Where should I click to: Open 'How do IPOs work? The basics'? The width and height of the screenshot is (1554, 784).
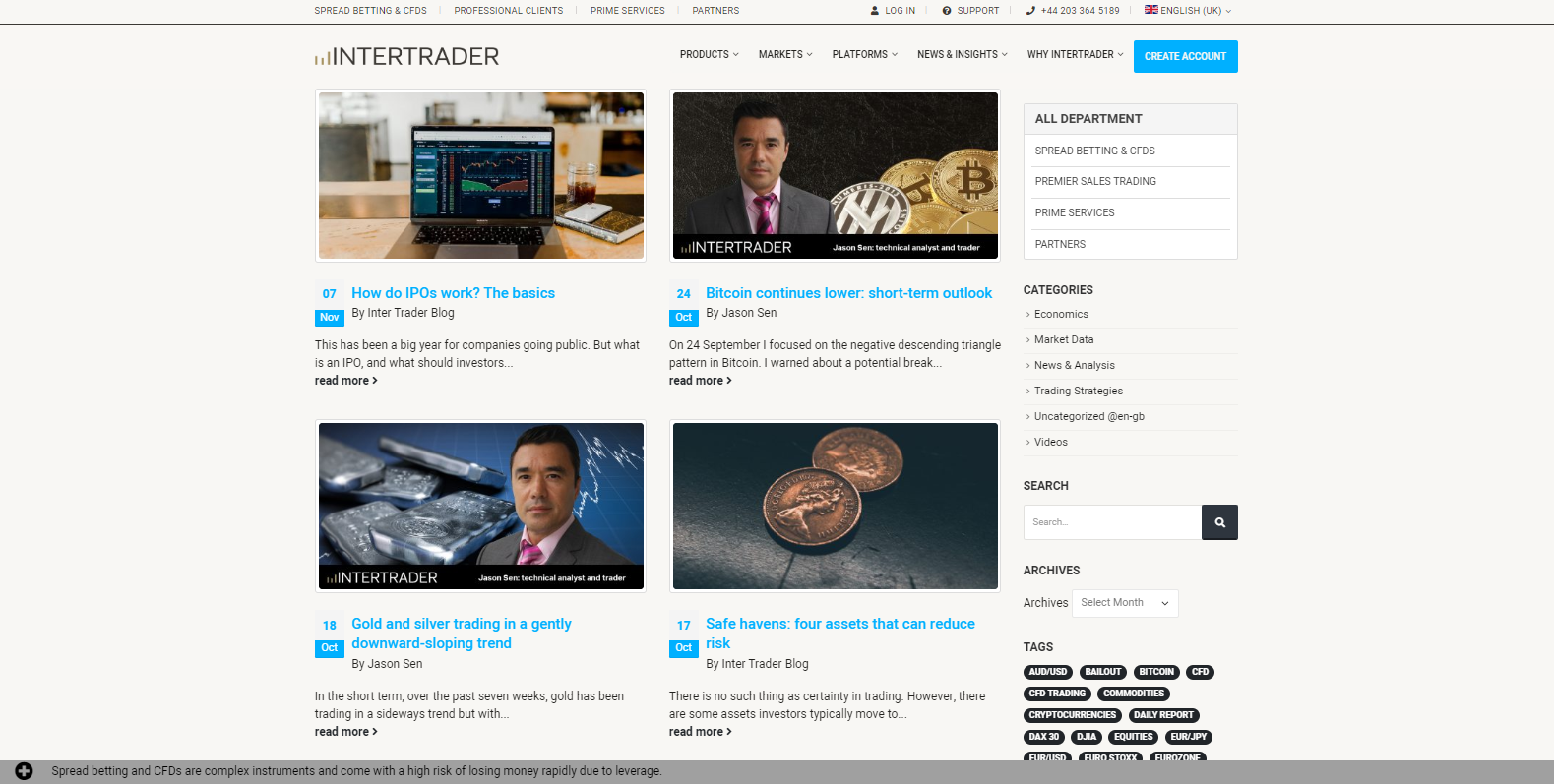click(453, 293)
